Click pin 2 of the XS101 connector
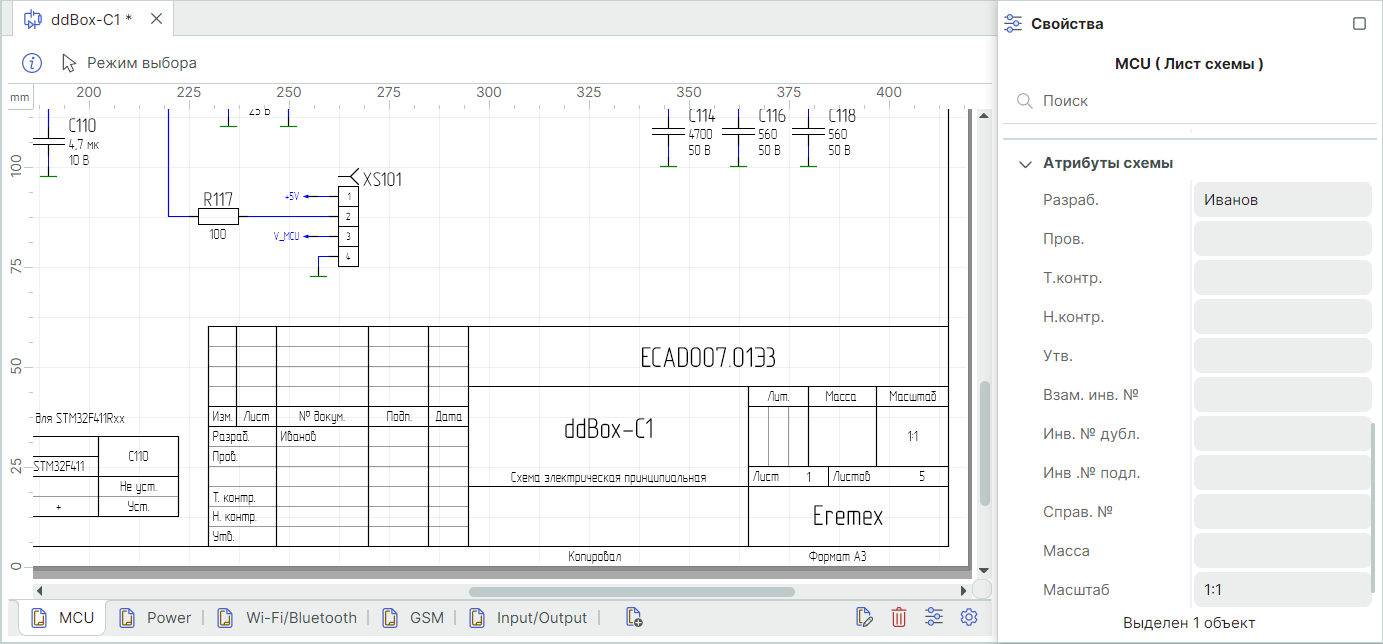Image resolution: width=1383 pixels, height=644 pixels. point(348,216)
